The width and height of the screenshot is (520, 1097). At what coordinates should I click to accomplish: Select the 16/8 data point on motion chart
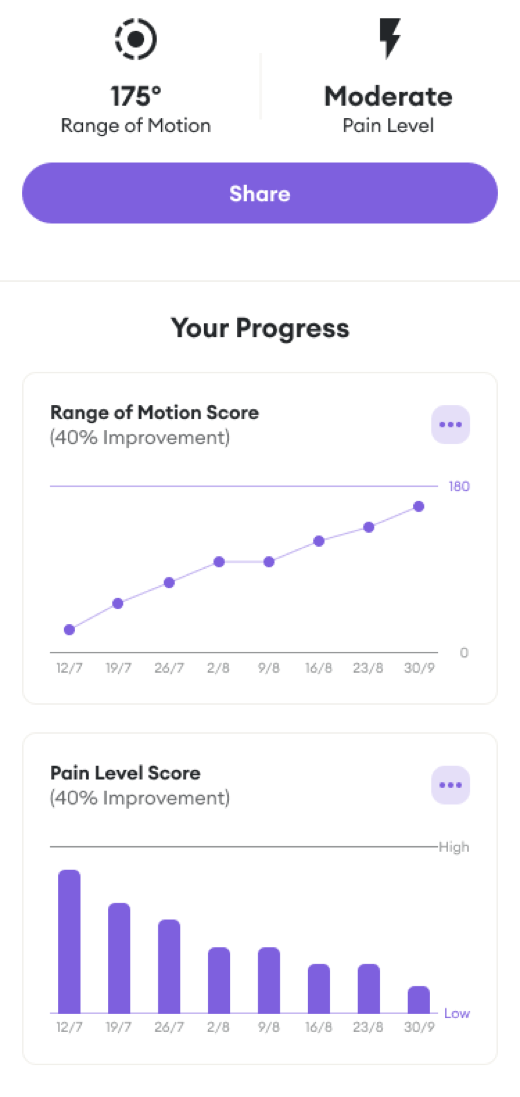coord(319,541)
